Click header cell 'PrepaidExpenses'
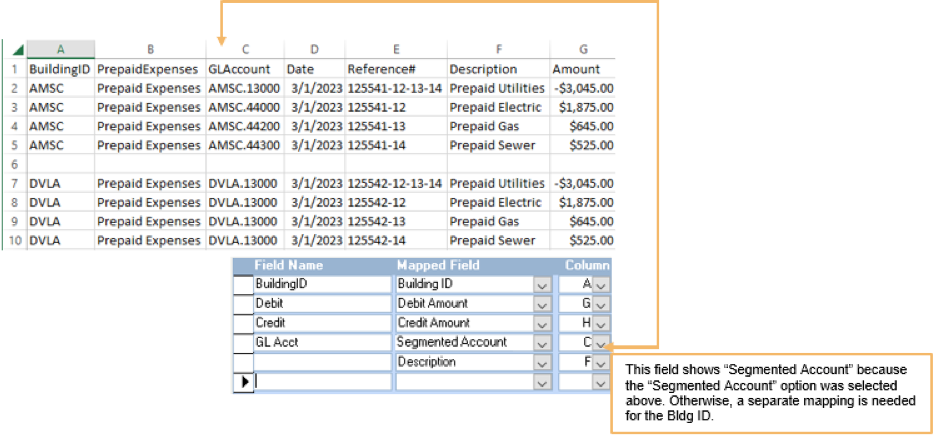The image size is (935, 436). click(x=150, y=69)
